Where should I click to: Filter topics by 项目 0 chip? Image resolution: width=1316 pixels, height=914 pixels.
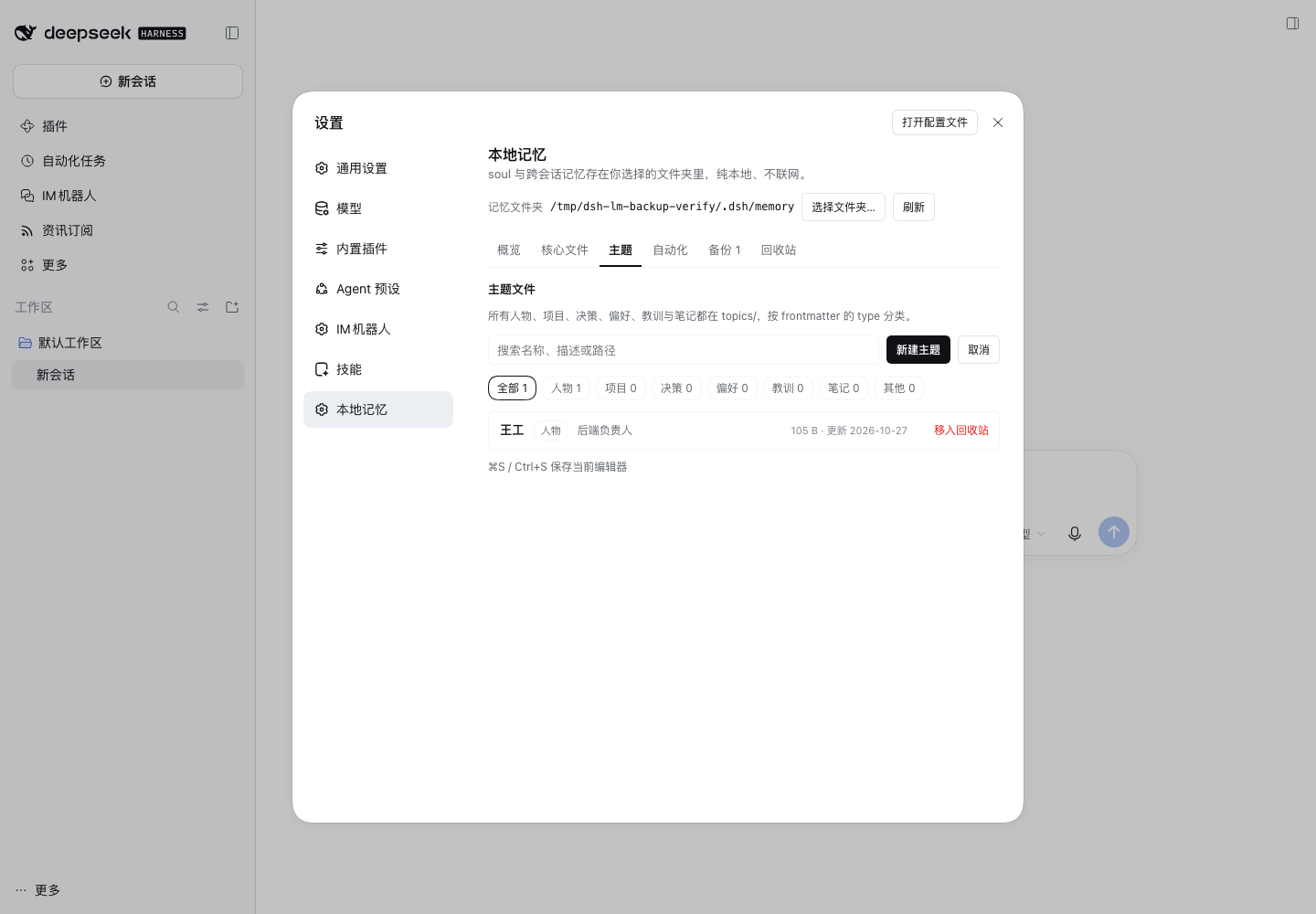621,388
